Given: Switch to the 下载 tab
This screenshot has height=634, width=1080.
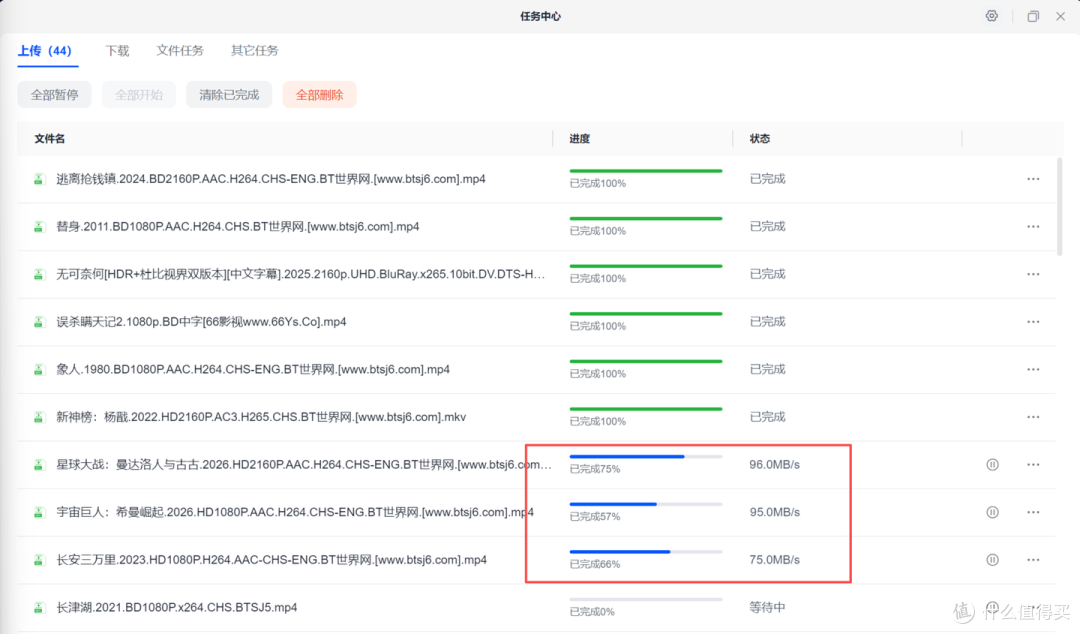Looking at the screenshot, I should (x=117, y=51).
